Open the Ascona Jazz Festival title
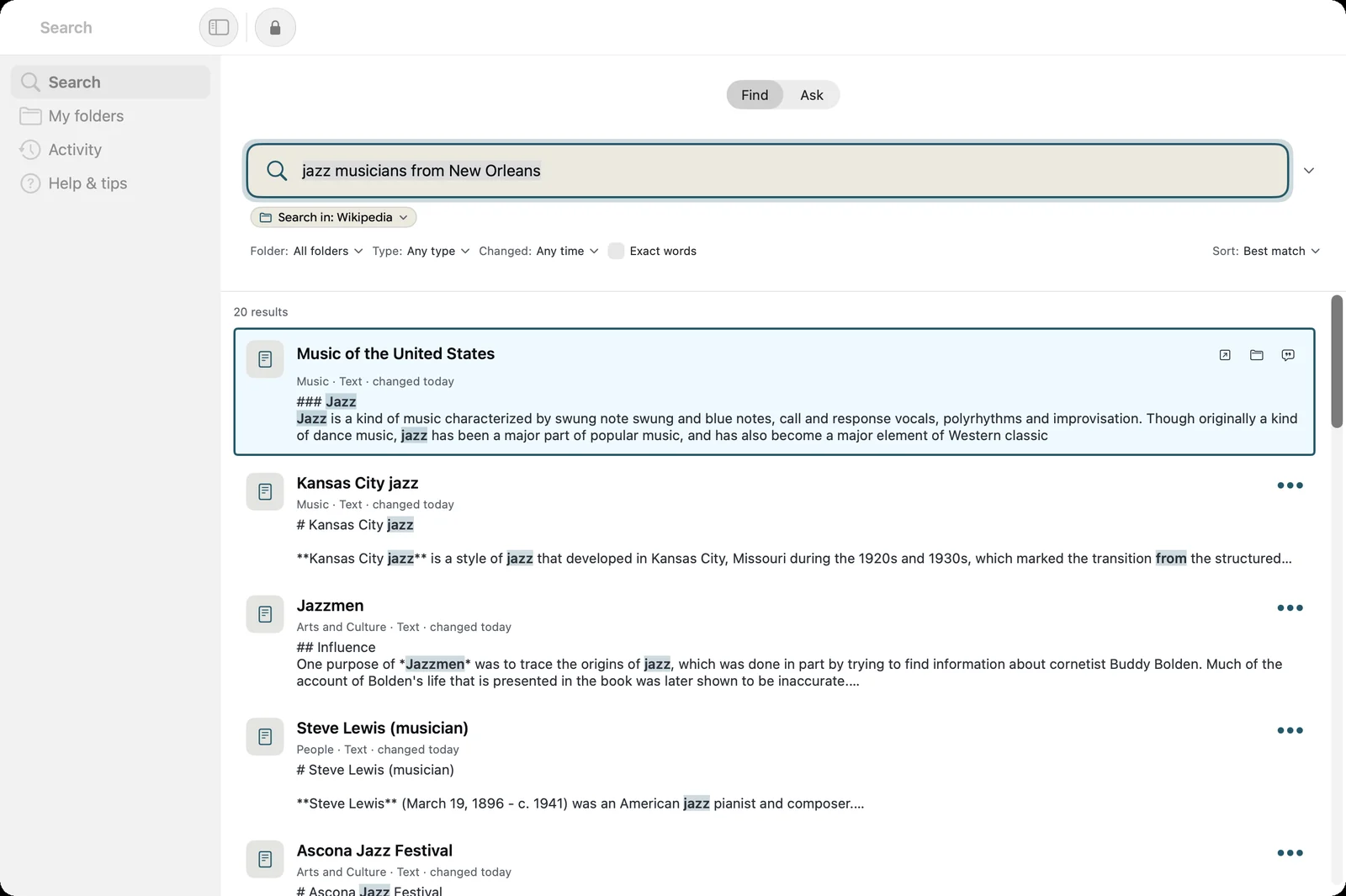The width and height of the screenshot is (1346, 896). point(374,851)
